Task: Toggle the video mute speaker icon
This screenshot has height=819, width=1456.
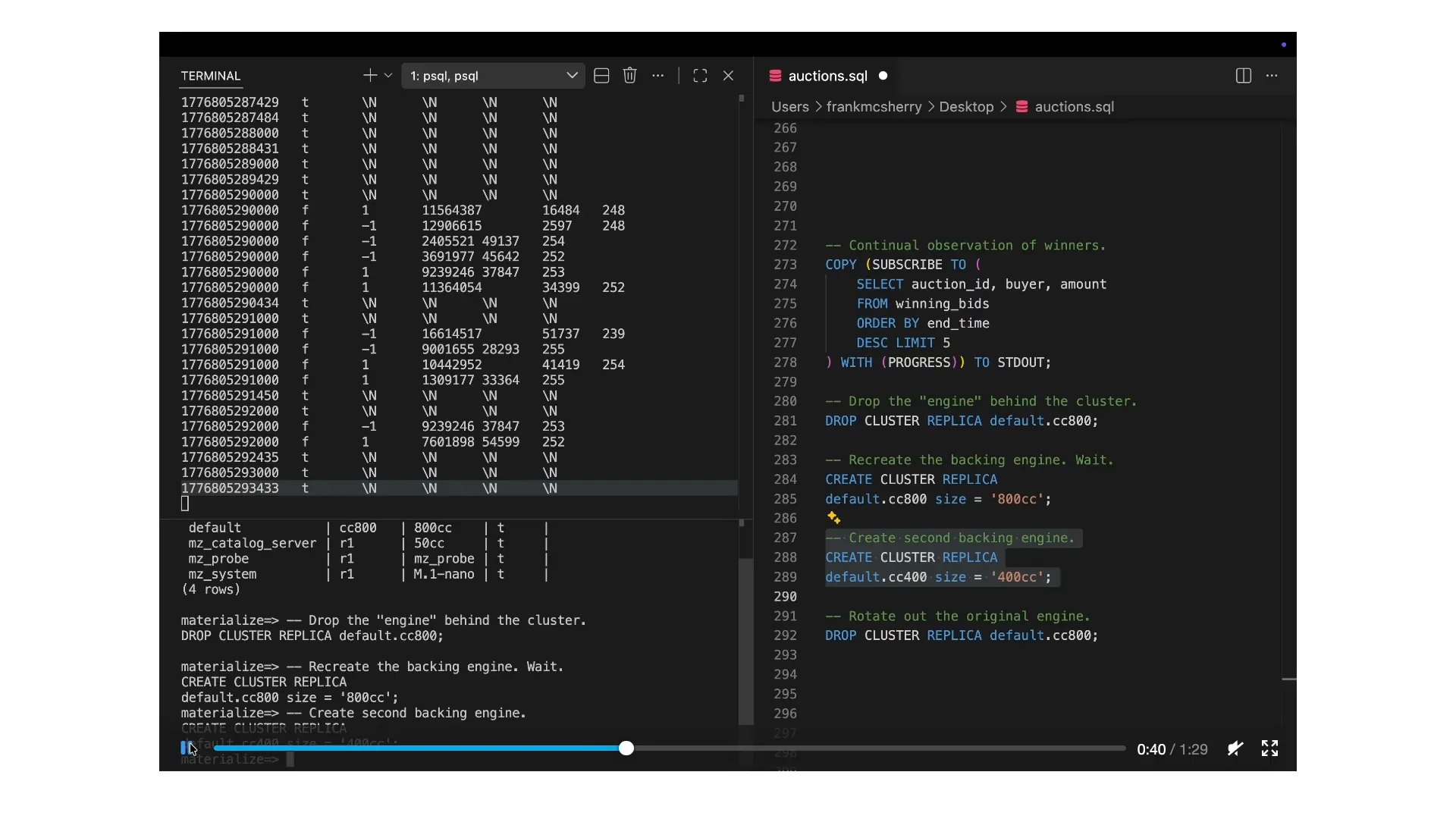Action: [1235, 748]
